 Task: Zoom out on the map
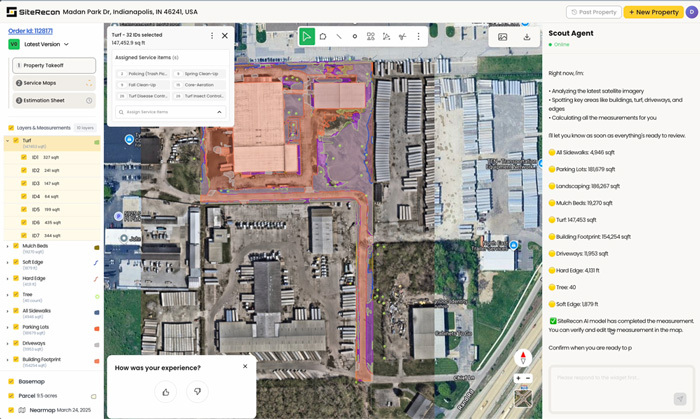coord(528,378)
